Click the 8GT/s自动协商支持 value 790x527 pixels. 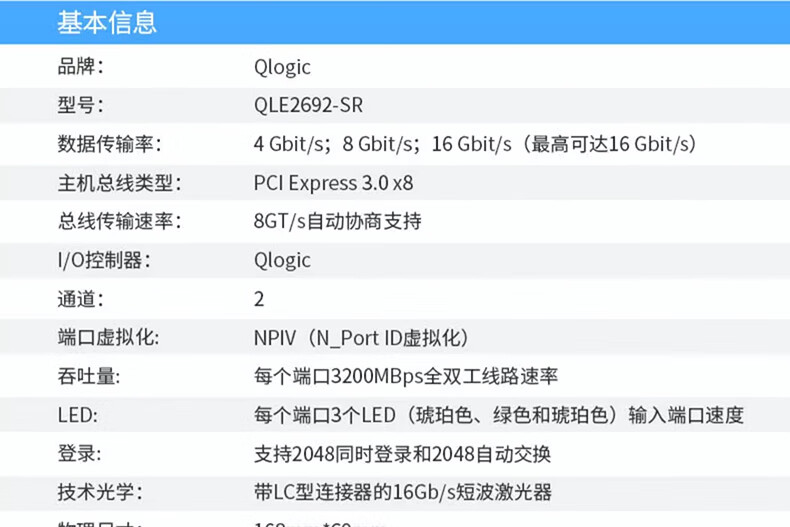(x=337, y=221)
